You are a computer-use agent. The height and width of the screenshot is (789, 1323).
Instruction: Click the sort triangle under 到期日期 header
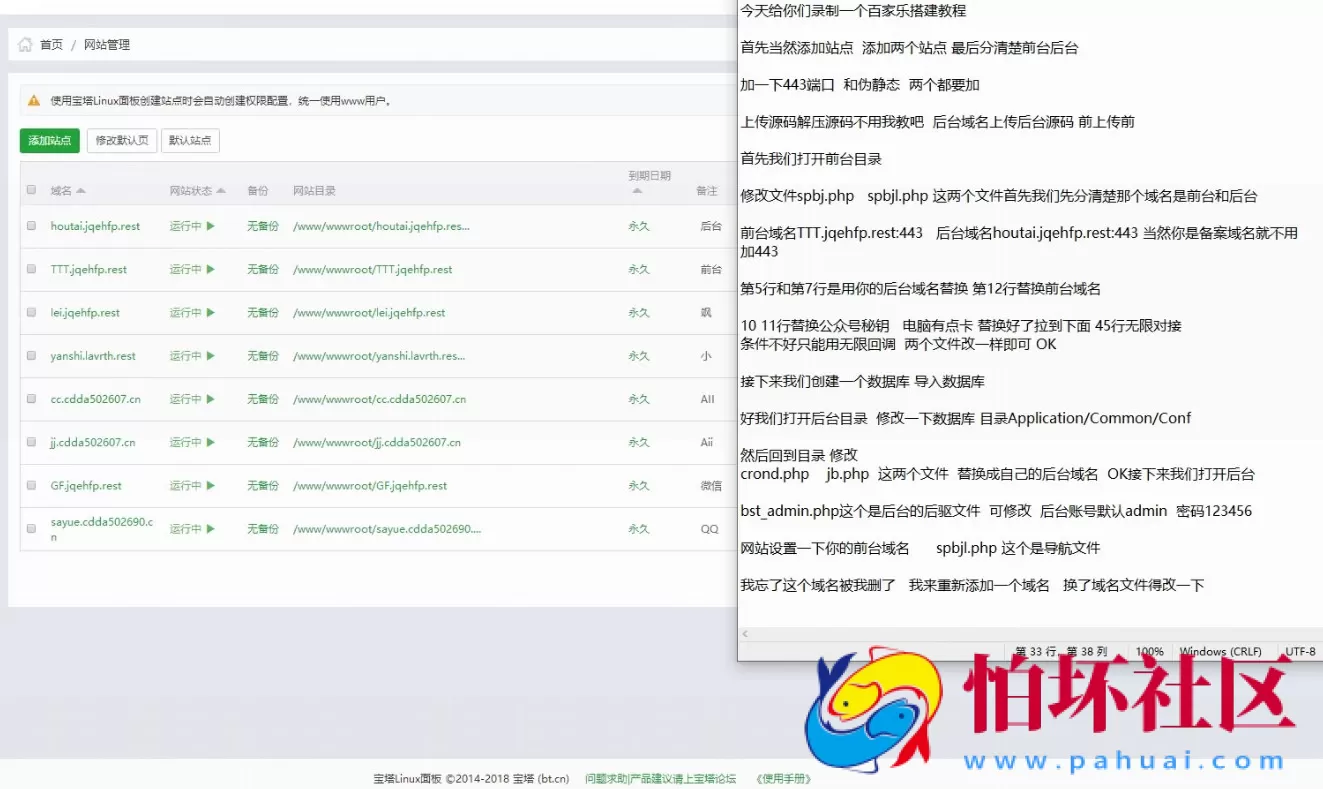pos(639,190)
